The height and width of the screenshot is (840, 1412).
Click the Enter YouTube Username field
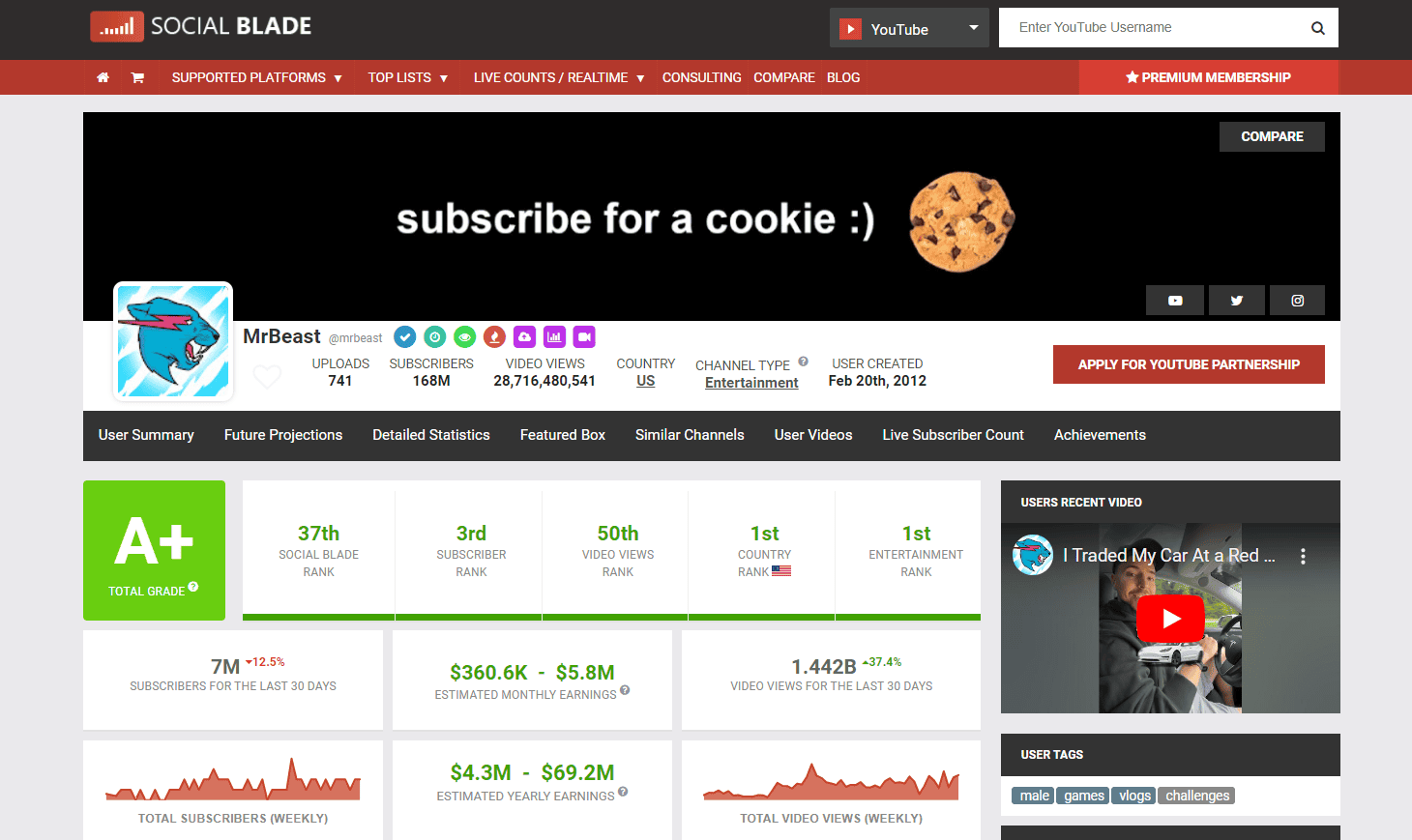tap(1156, 28)
